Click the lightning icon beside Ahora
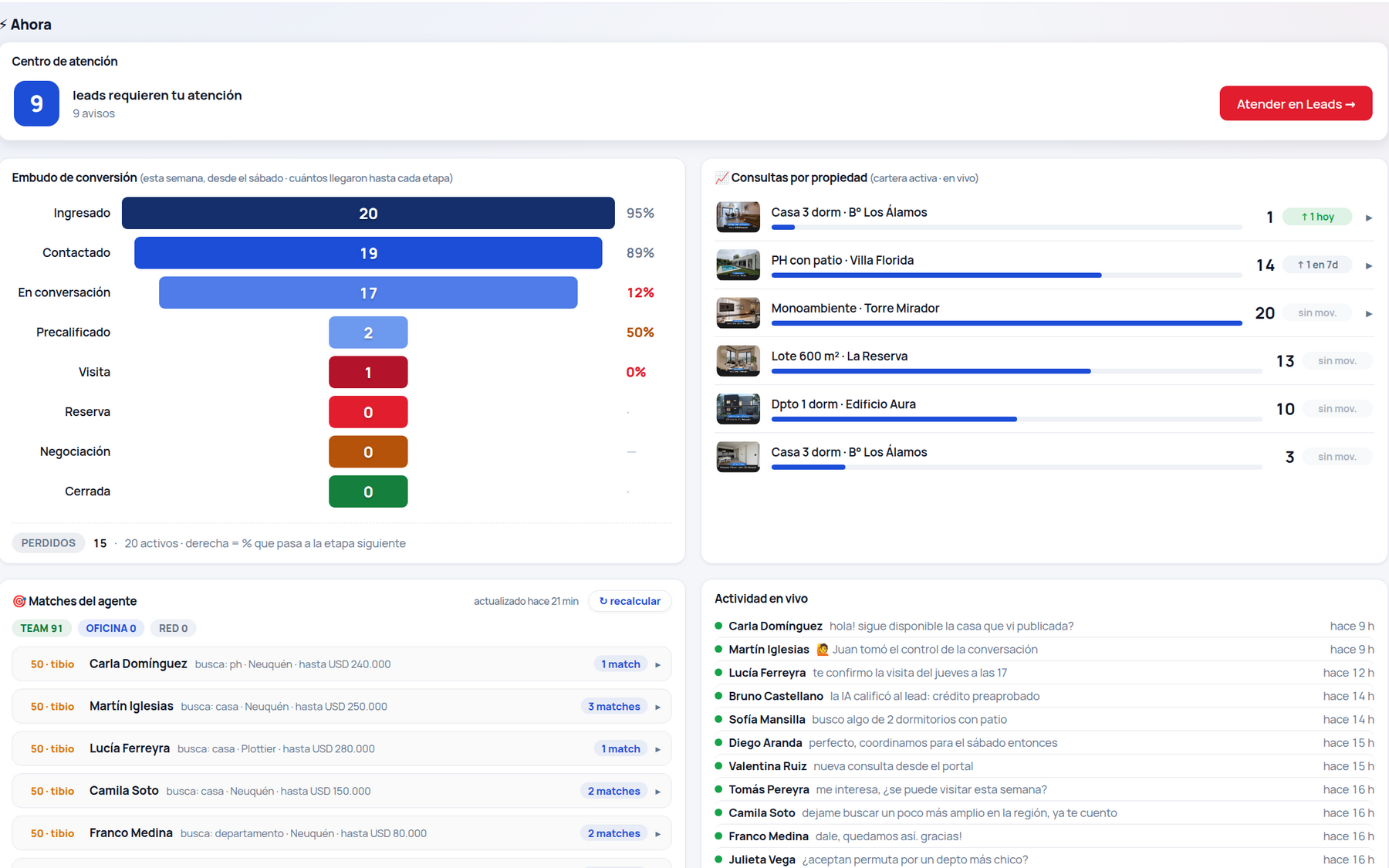Viewport: 1389px width, 868px height. click(x=4, y=25)
